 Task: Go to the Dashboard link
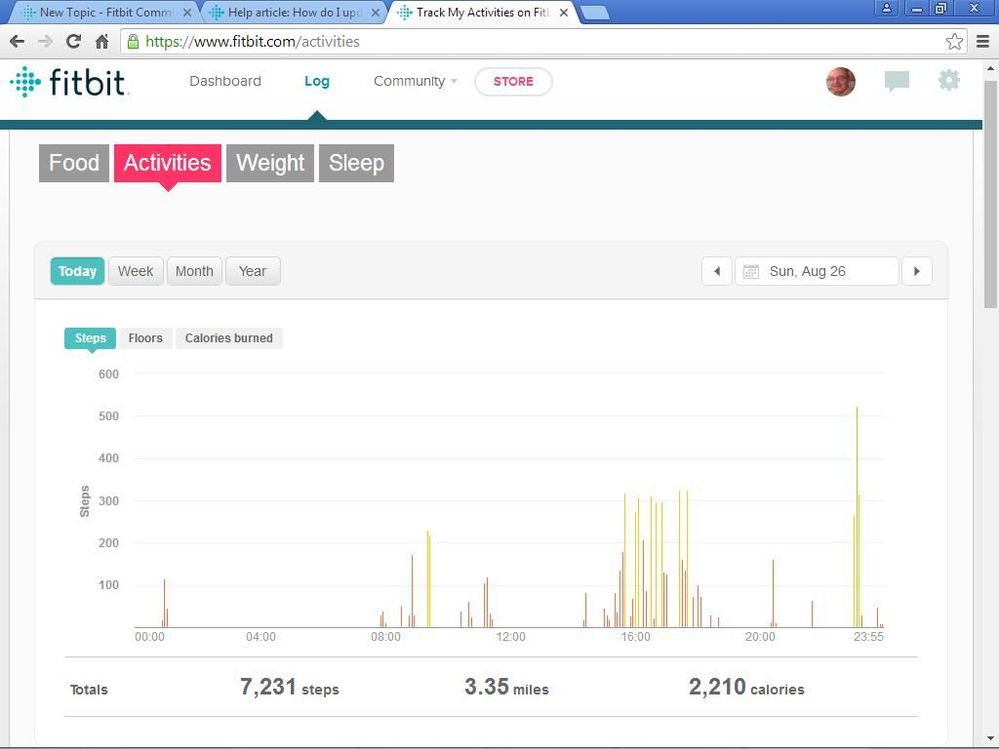[x=225, y=81]
